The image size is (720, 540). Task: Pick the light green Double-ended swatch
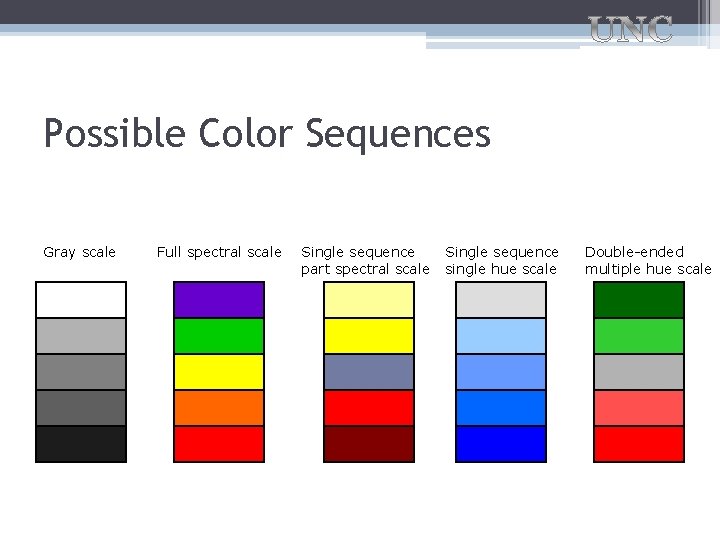click(639, 336)
